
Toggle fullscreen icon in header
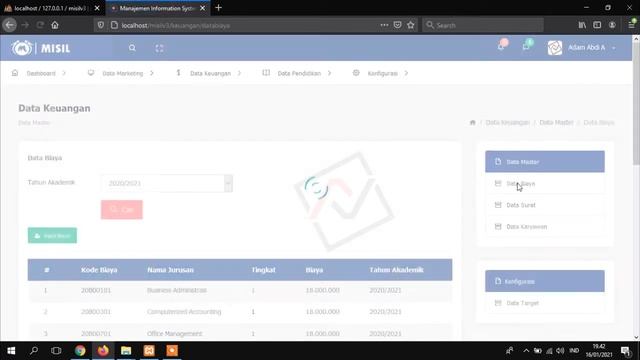pos(160,48)
